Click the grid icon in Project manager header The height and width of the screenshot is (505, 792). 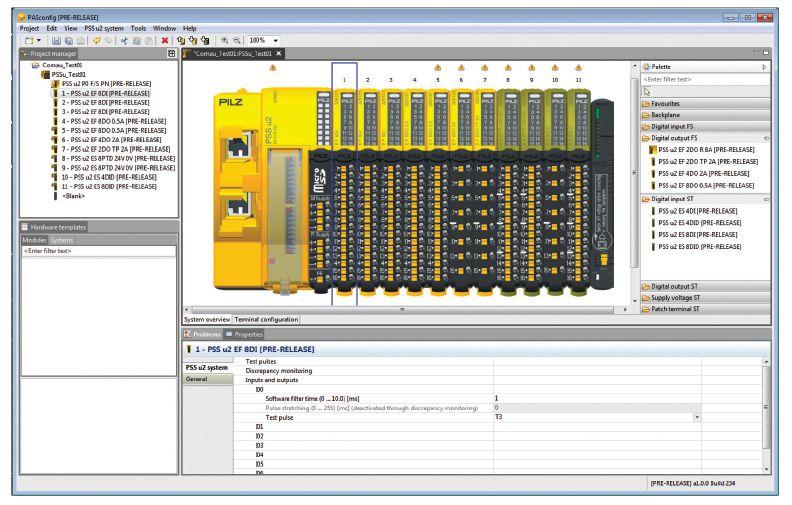pos(172,53)
